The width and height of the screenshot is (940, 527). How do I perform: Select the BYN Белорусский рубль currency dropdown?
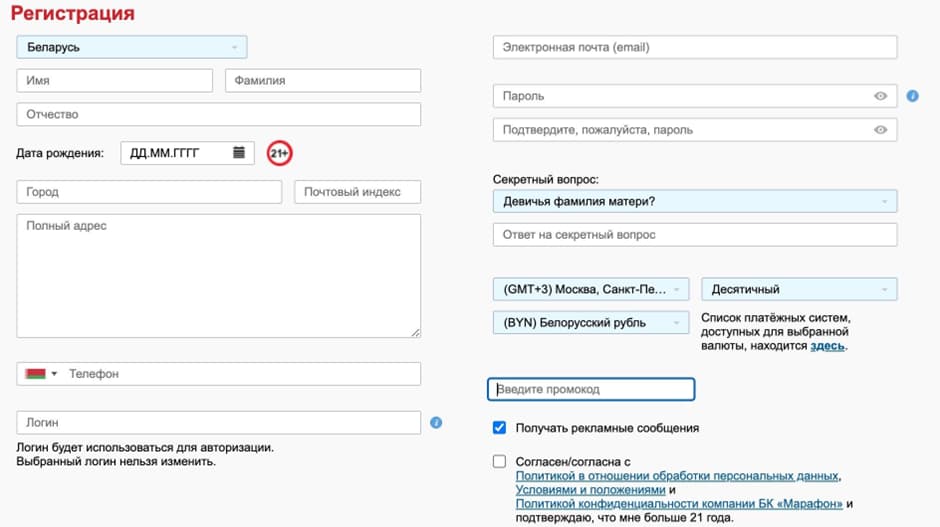pyautogui.click(x=591, y=323)
